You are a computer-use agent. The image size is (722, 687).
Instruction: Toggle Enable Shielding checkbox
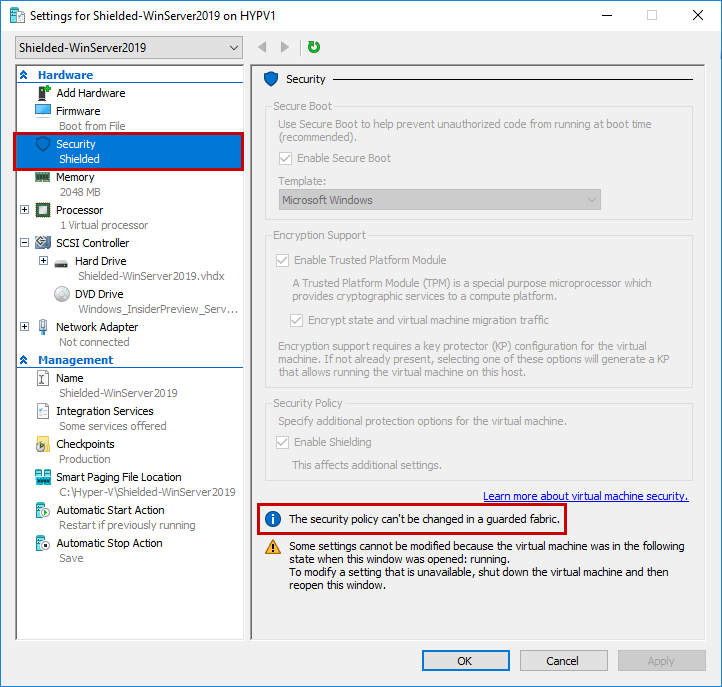click(x=282, y=442)
